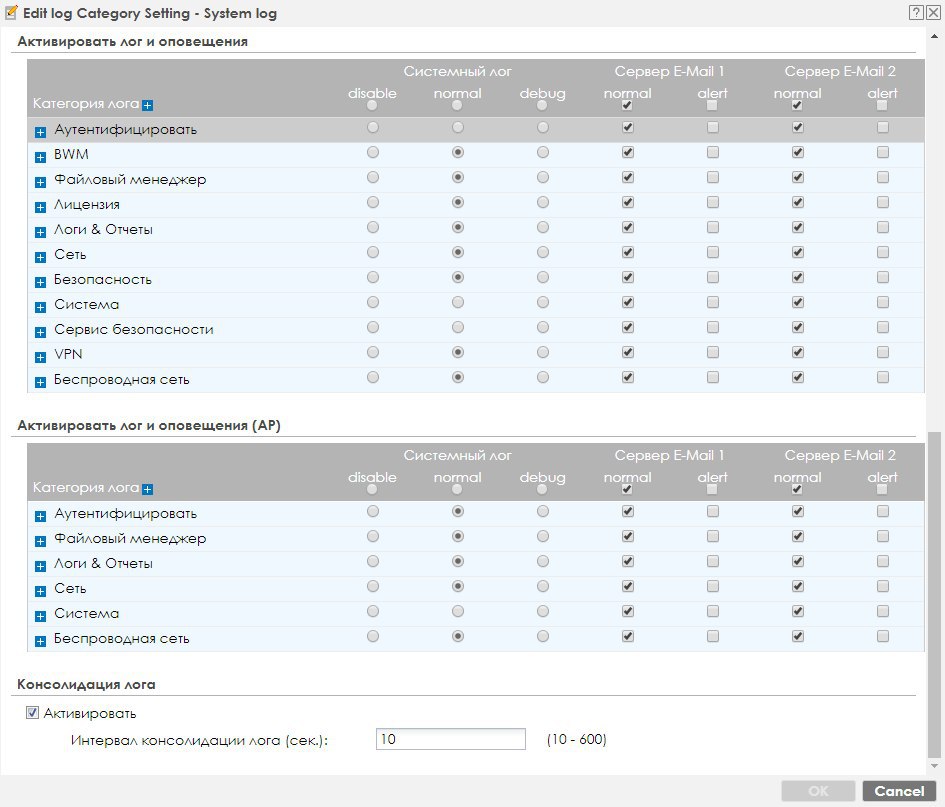
Task: Expand the Аутентифицировать category in the first table
Action: click(x=40, y=132)
